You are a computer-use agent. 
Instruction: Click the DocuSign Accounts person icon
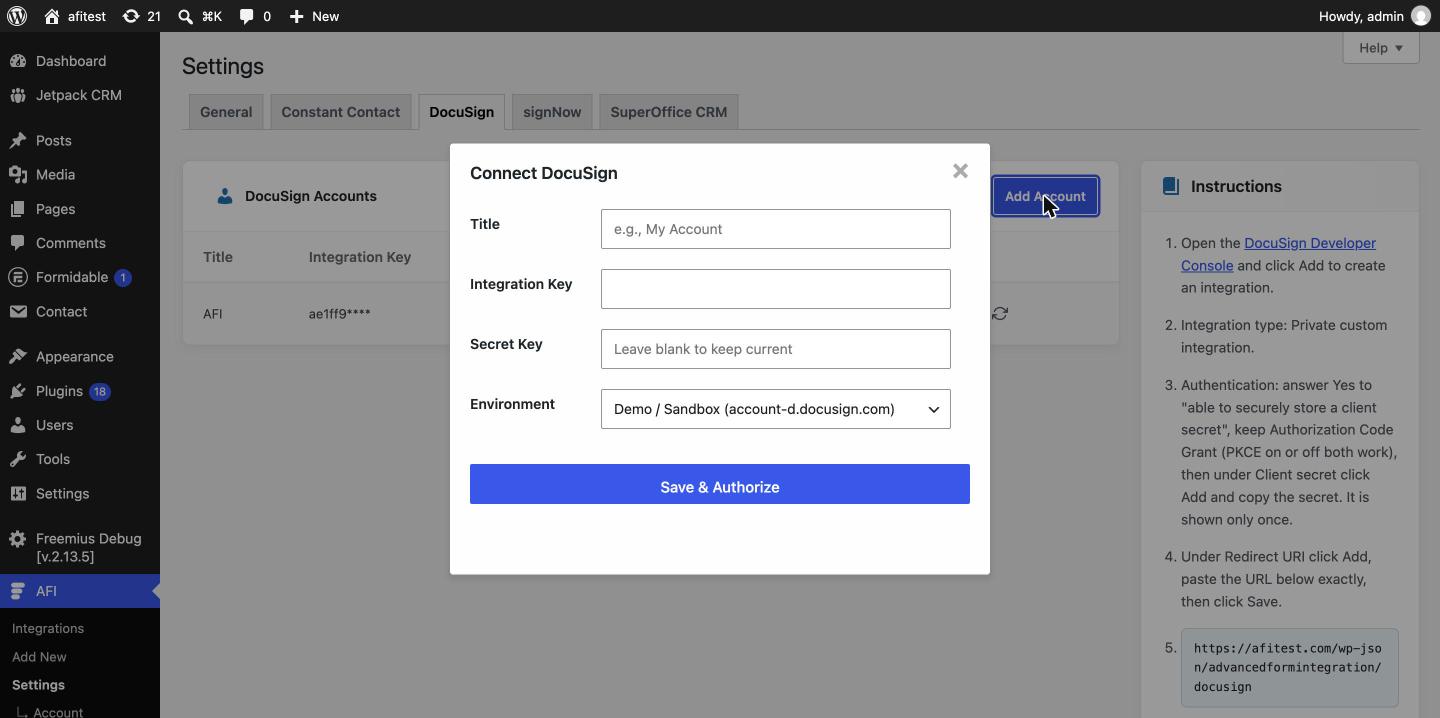pyautogui.click(x=225, y=196)
